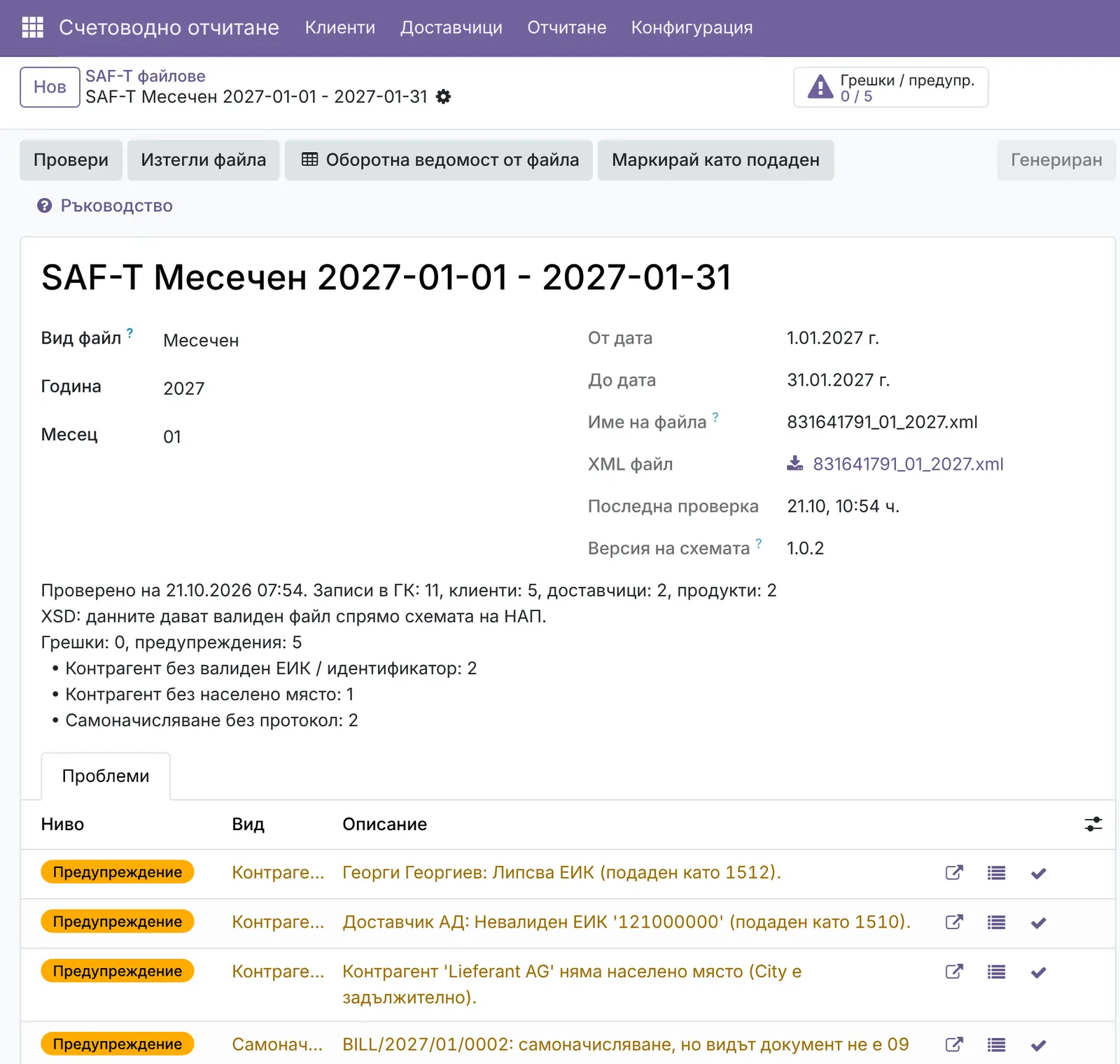The width and height of the screenshot is (1120, 1064).
Task: Click help tooltip beside Версия на схемата
Action: click(759, 542)
